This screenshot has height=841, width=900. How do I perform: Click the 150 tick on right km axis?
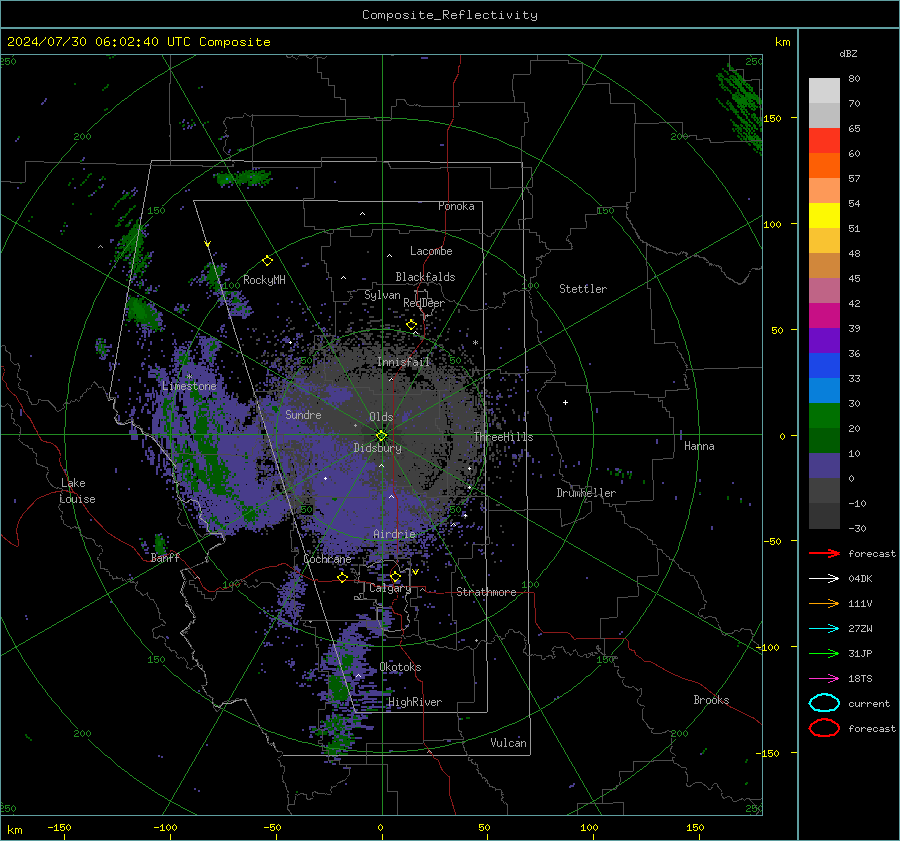[x=772, y=118]
